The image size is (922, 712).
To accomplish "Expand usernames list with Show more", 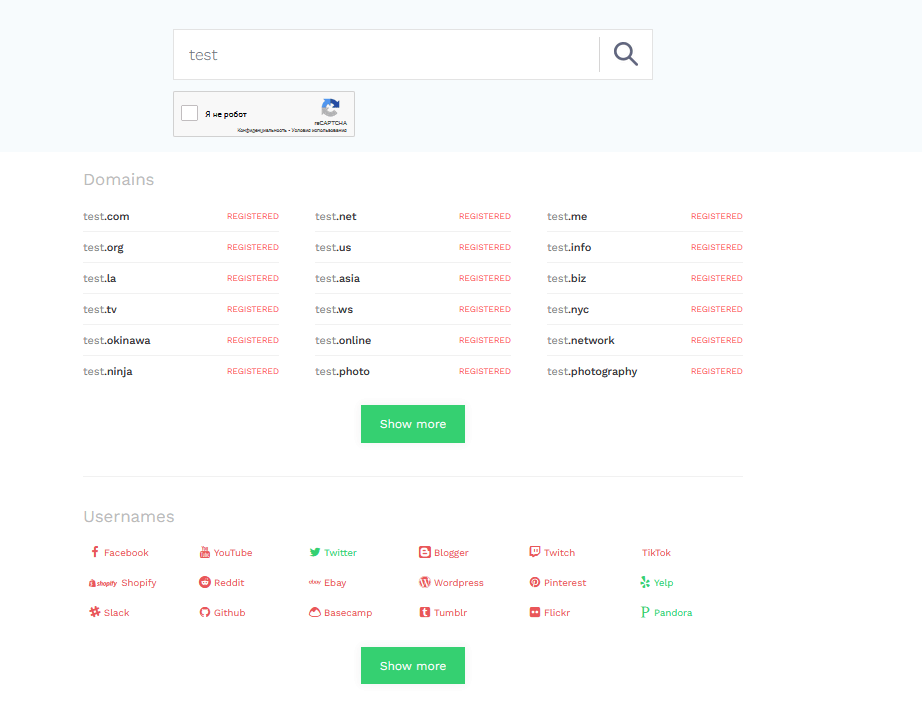I will pyautogui.click(x=413, y=666).
